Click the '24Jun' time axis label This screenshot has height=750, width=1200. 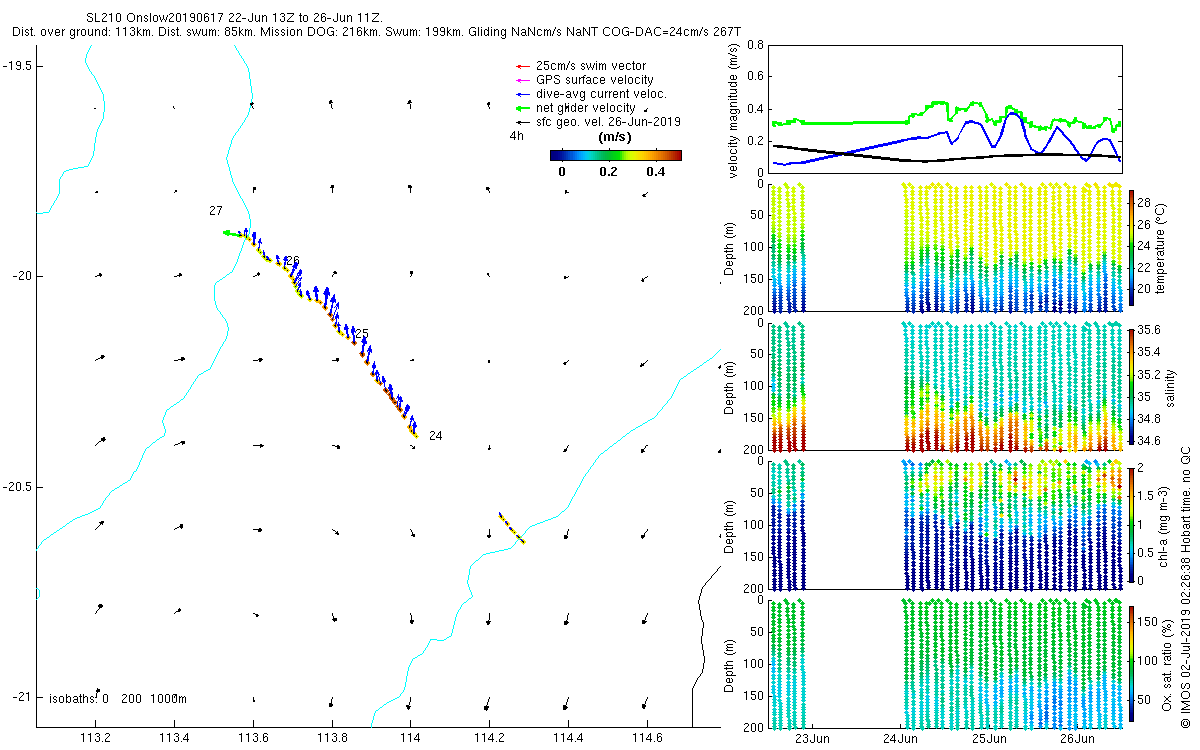[x=903, y=739]
